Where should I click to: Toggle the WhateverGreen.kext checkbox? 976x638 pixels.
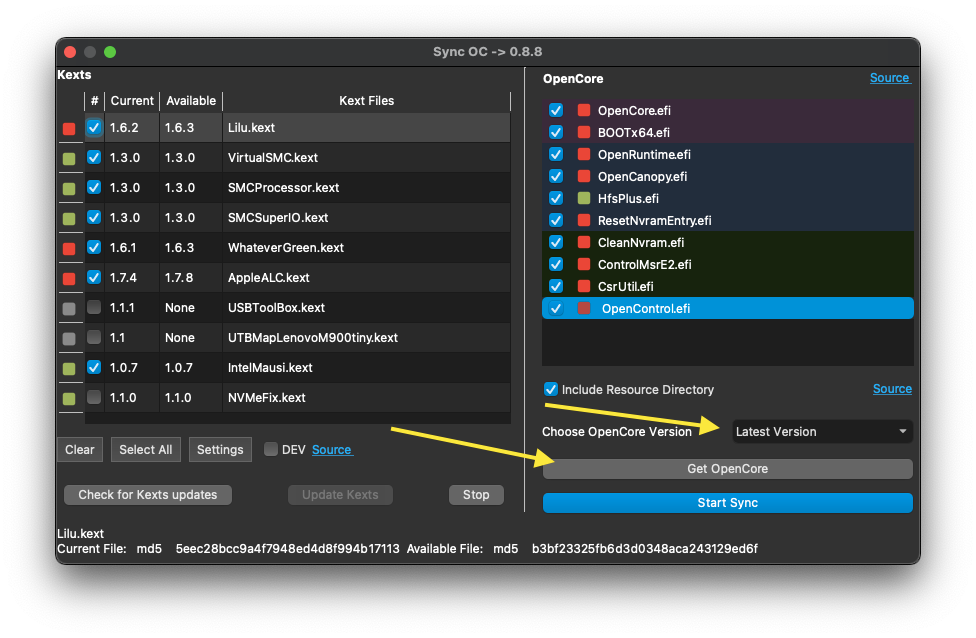point(94,247)
